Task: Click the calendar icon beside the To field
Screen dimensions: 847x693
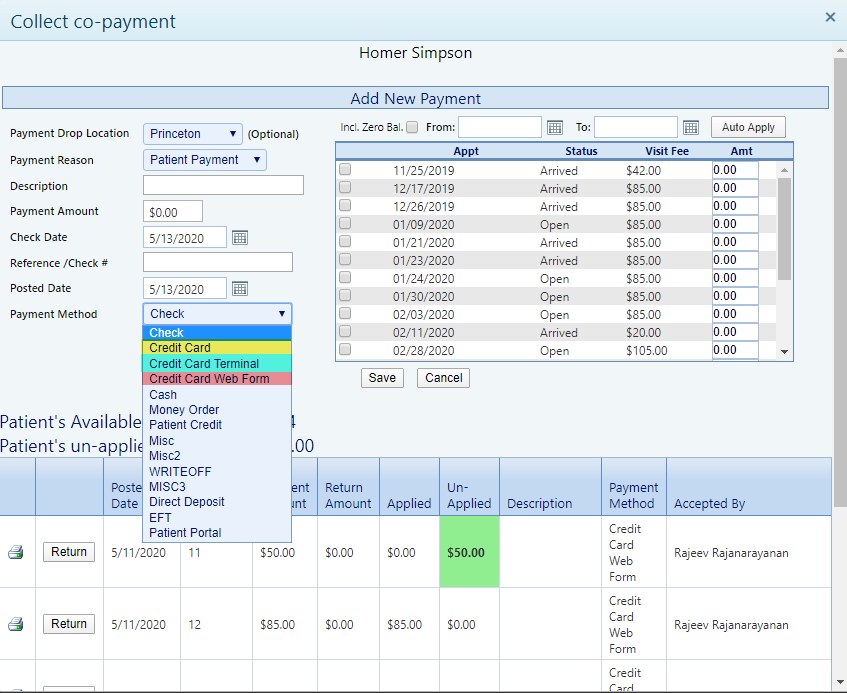Action: pos(690,127)
